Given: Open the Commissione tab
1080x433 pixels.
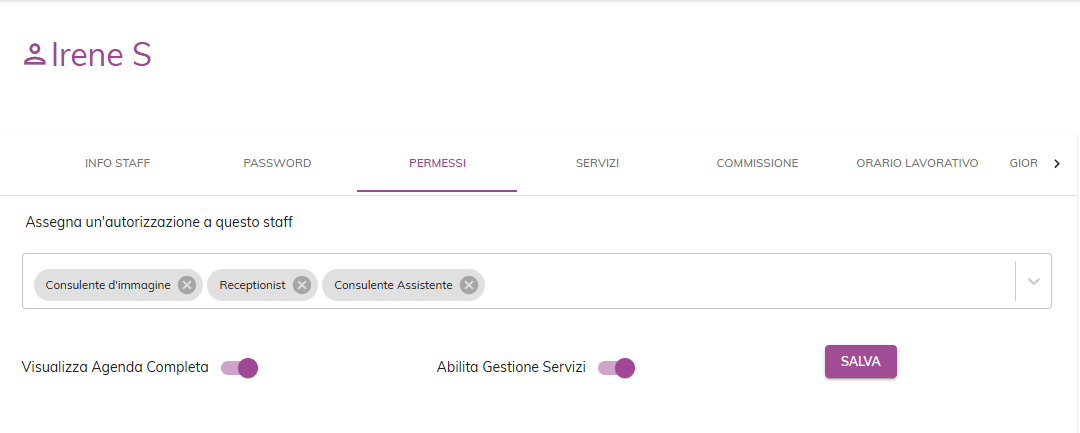Looking at the screenshot, I should pos(757,163).
